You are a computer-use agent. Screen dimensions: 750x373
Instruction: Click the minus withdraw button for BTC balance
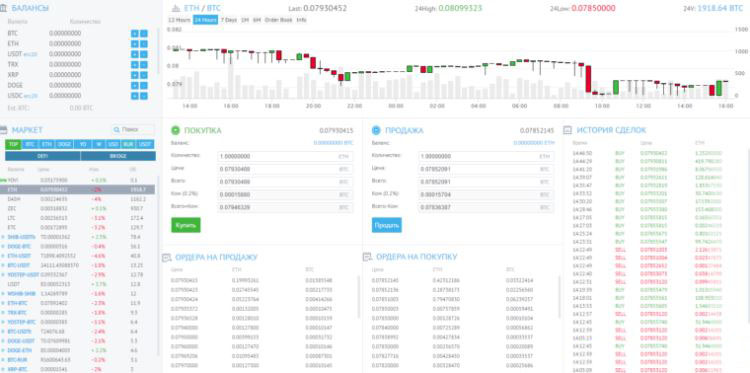click(x=143, y=33)
